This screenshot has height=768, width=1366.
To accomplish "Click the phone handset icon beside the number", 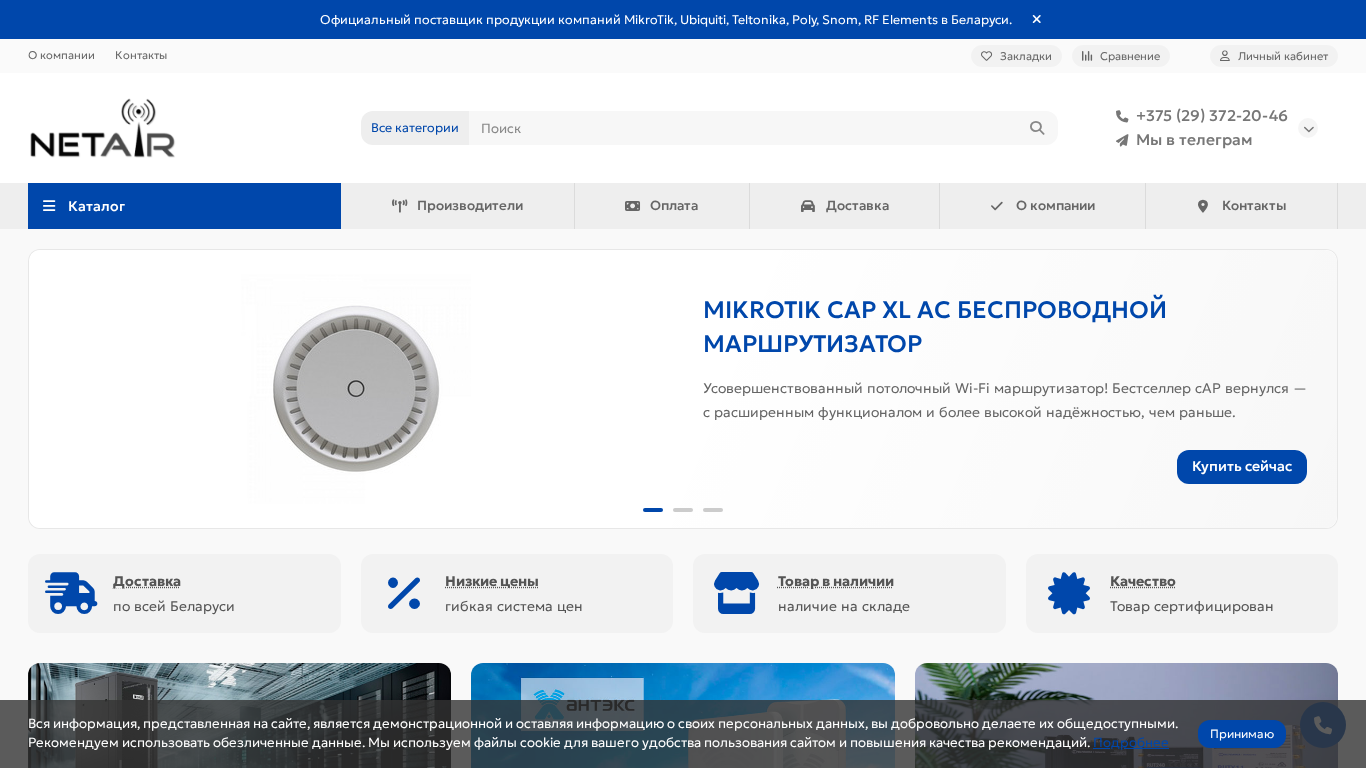I will coord(1122,116).
